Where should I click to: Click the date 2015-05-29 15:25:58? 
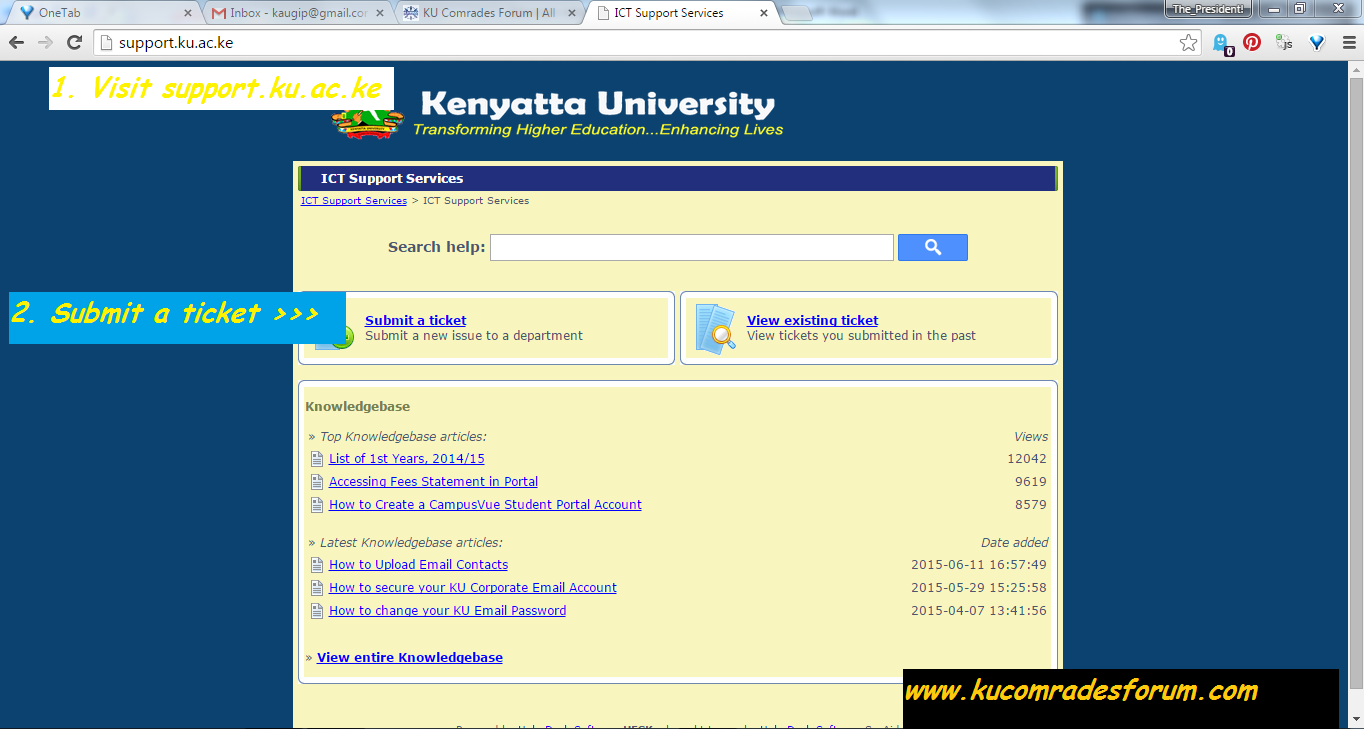click(x=979, y=588)
